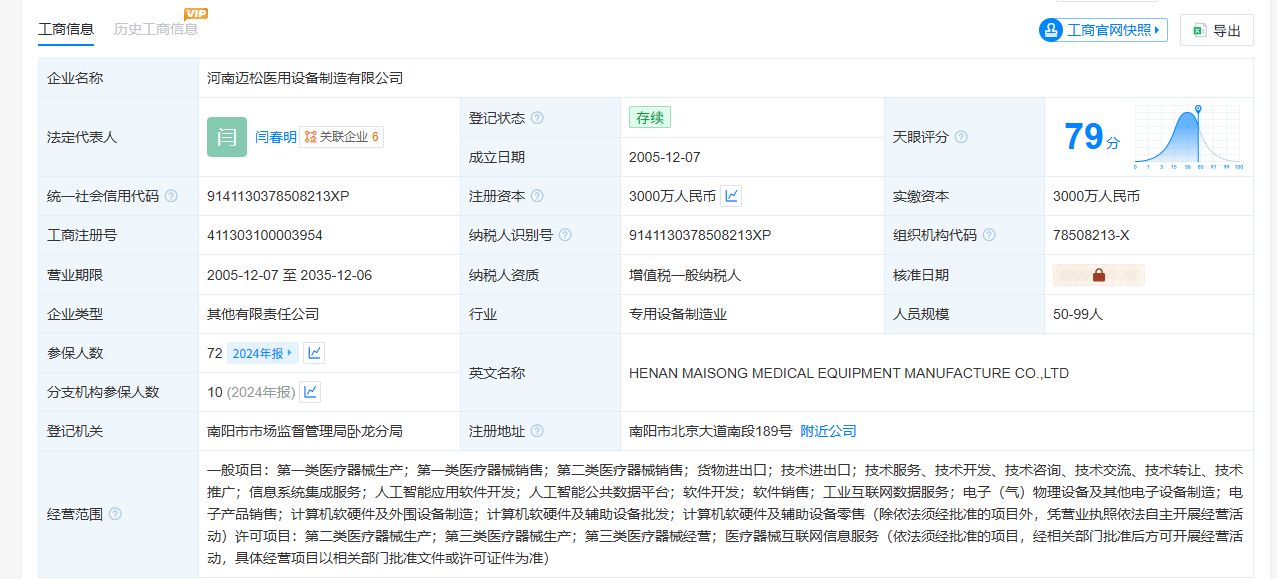Switch to the 历史工商信息 tab
This screenshot has width=1277, height=579.
pos(155,29)
